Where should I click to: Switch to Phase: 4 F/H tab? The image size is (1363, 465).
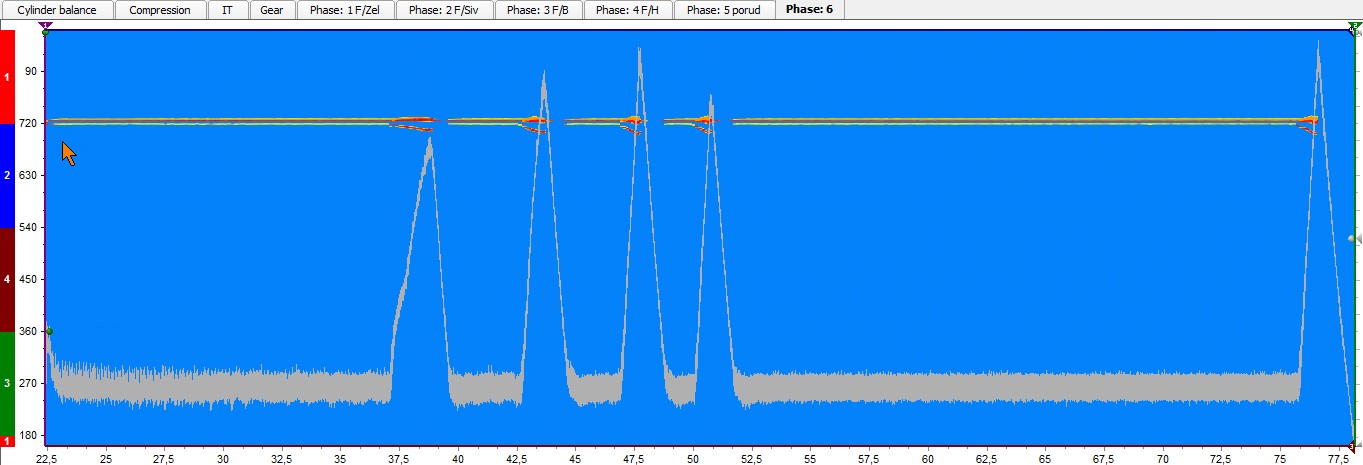[x=628, y=10]
